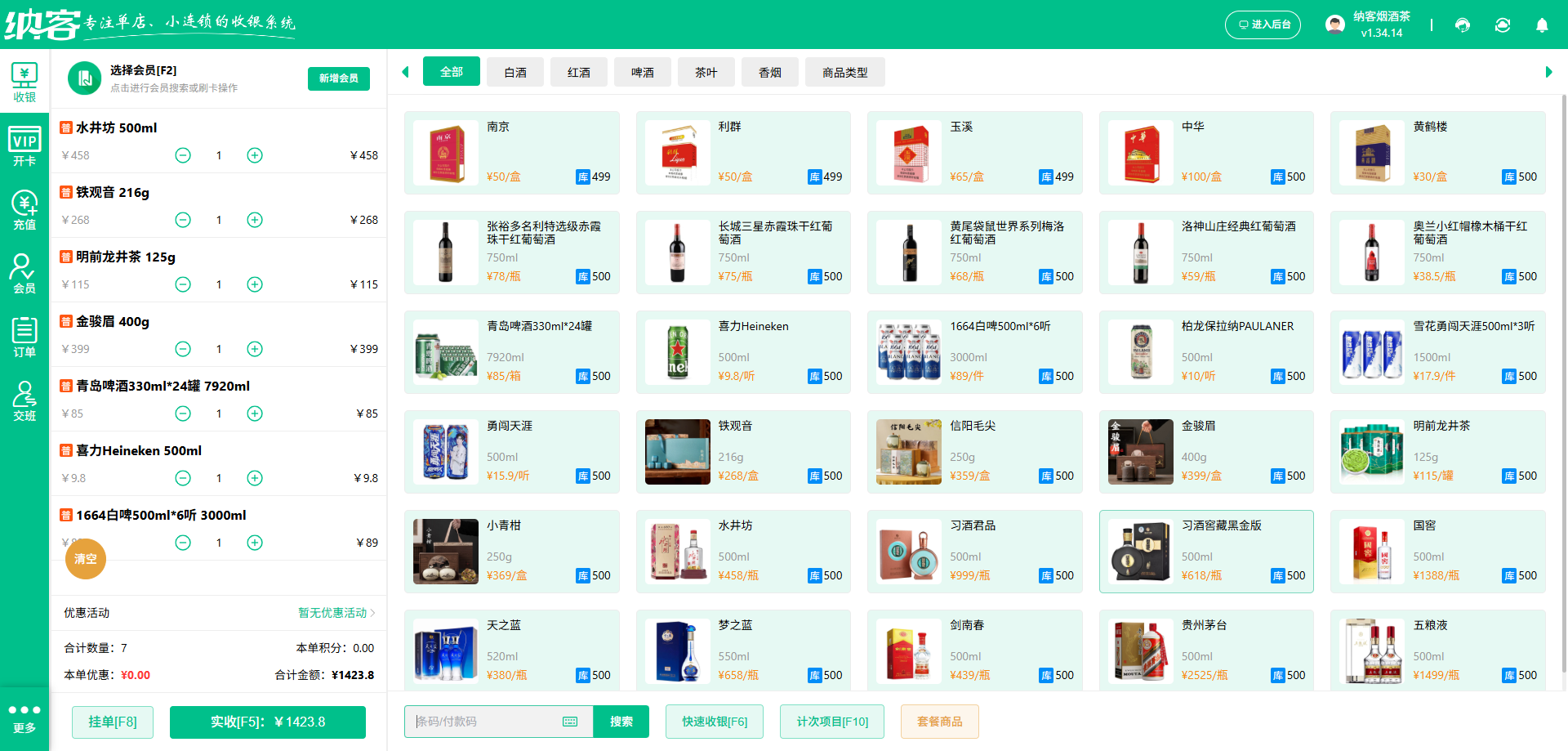Screen dimensions: 1568x751
Task: Click the sync/refresh icon in top bar
Action: click(x=1503, y=25)
